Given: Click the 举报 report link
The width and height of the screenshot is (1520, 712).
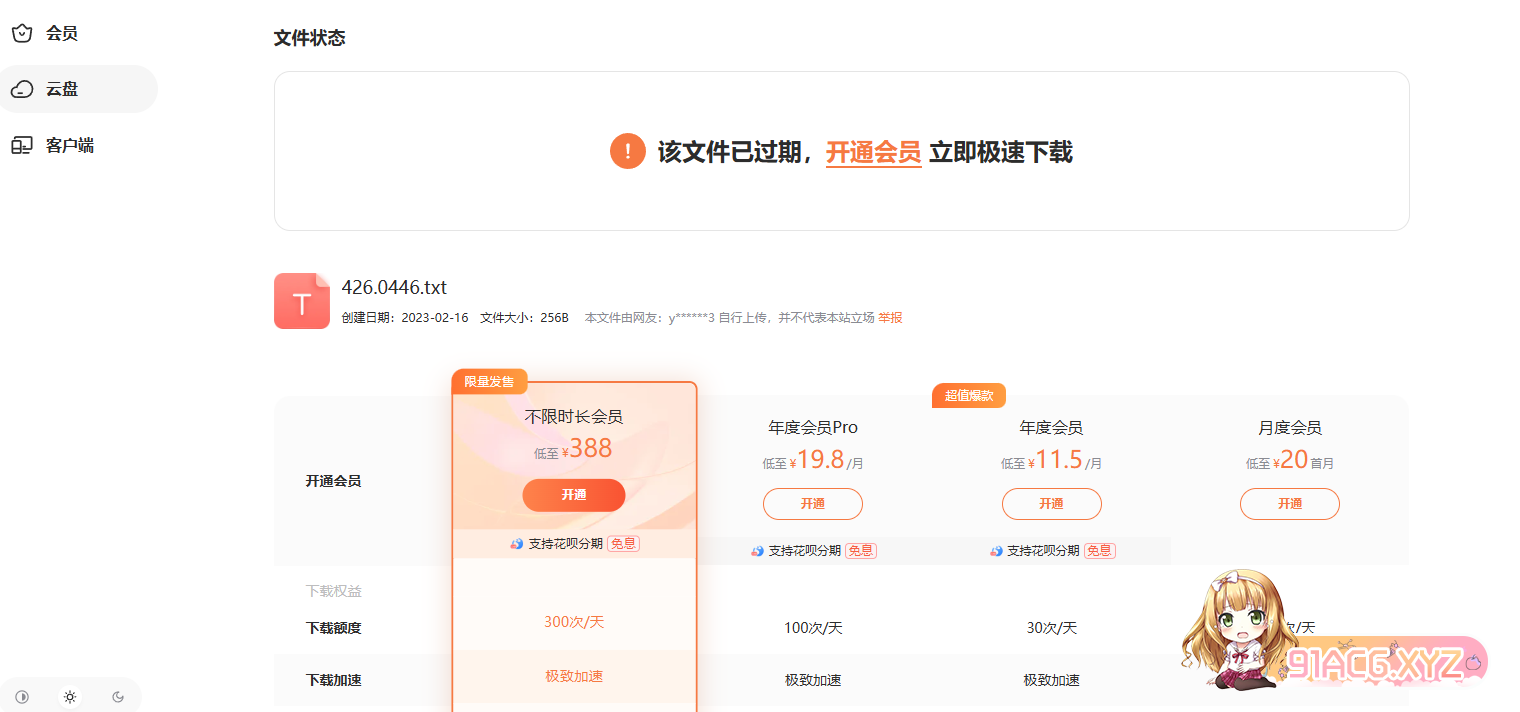Looking at the screenshot, I should (890, 318).
